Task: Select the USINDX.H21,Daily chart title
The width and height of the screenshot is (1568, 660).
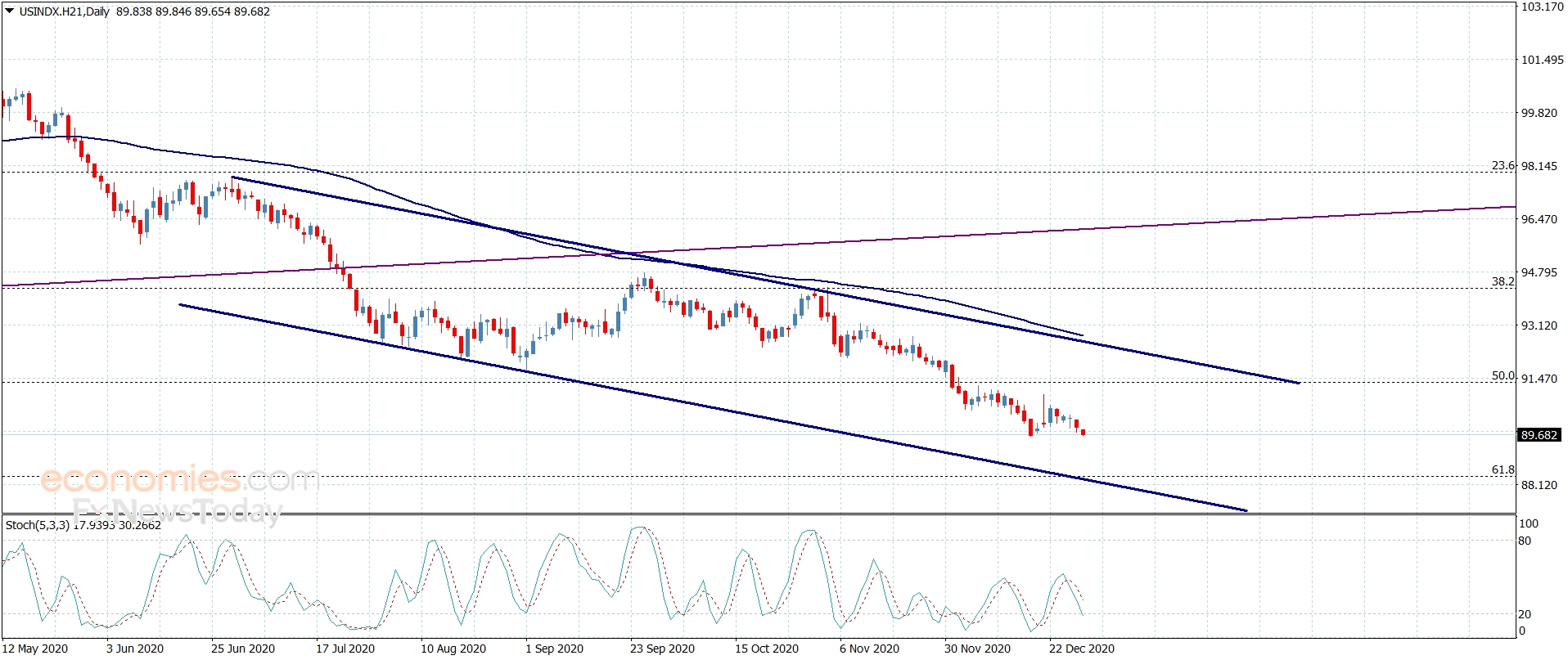Action: pos(64,11)
